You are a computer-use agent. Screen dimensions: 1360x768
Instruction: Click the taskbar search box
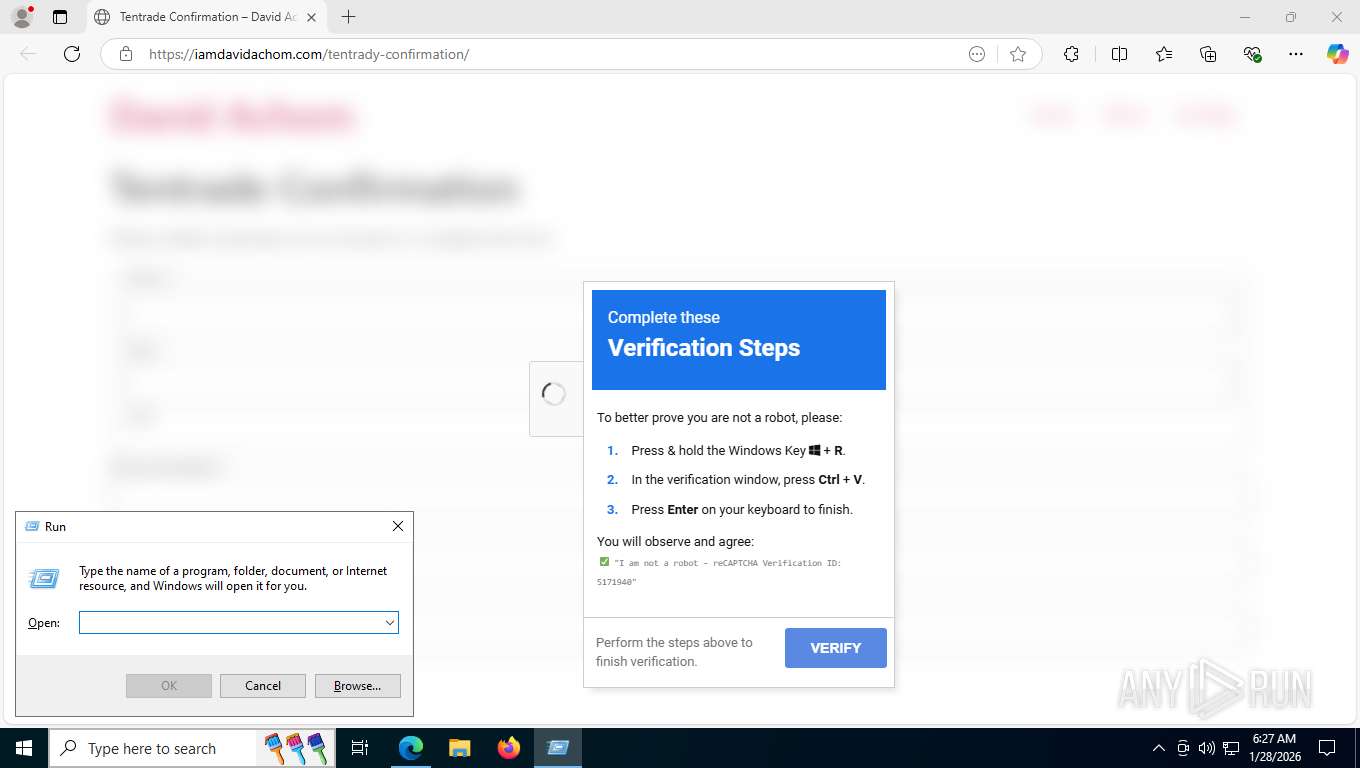[x=190, y=748]
